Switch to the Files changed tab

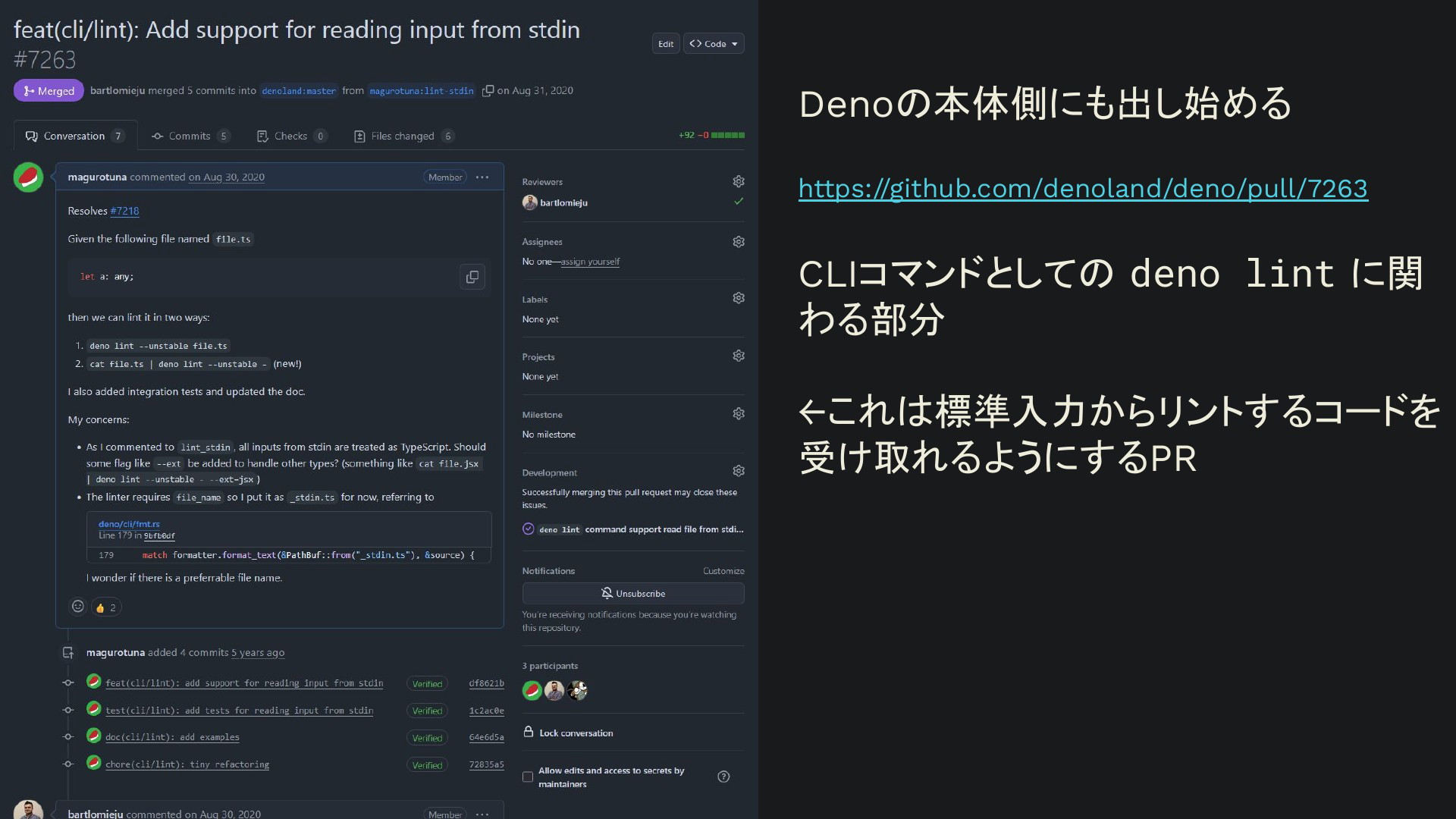tap(403, 136)
